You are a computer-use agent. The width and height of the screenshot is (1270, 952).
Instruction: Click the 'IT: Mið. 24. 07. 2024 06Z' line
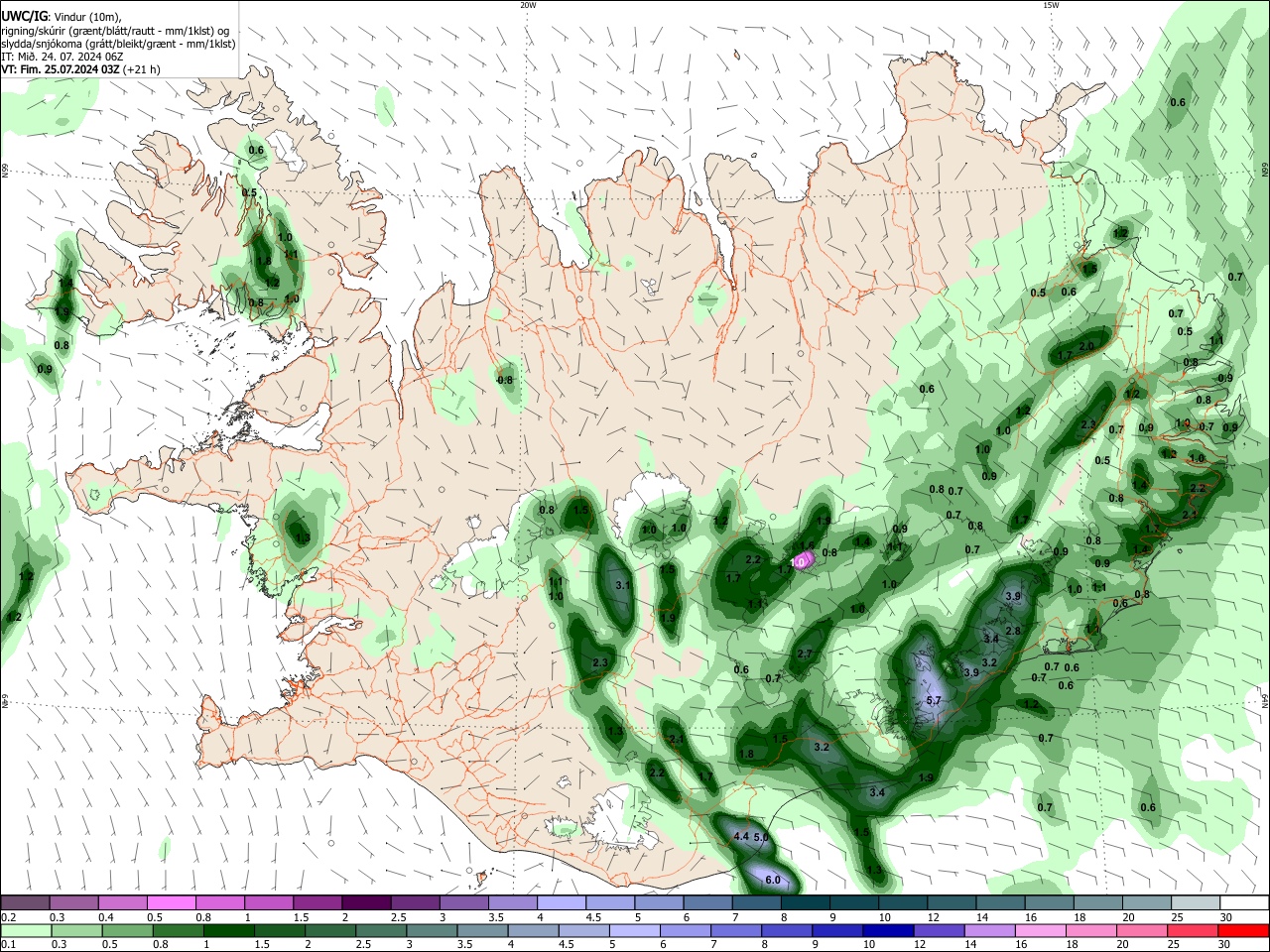(61, 57)
